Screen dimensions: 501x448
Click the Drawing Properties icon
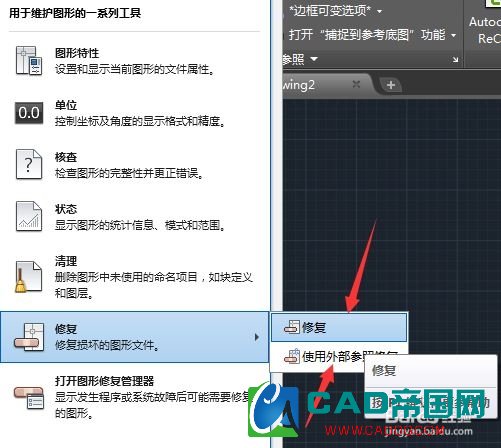point(29,61)
